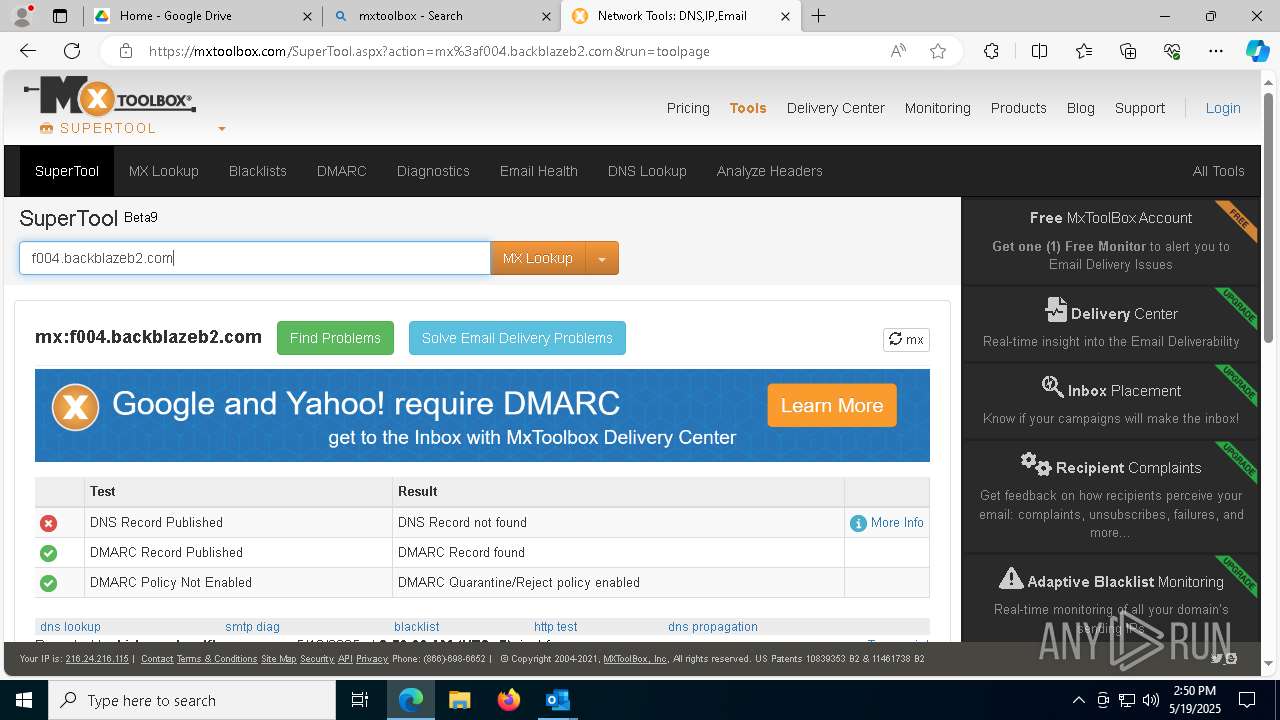
Task: Open the Pricing menu link
Action: pos(688,108)
